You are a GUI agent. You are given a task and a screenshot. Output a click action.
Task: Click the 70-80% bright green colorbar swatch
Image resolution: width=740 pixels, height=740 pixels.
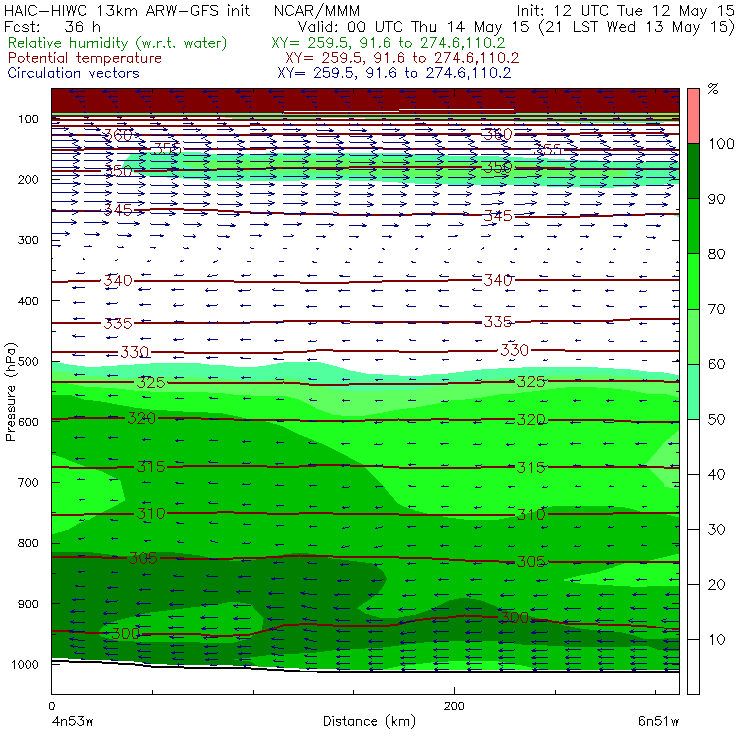[693, 281]
